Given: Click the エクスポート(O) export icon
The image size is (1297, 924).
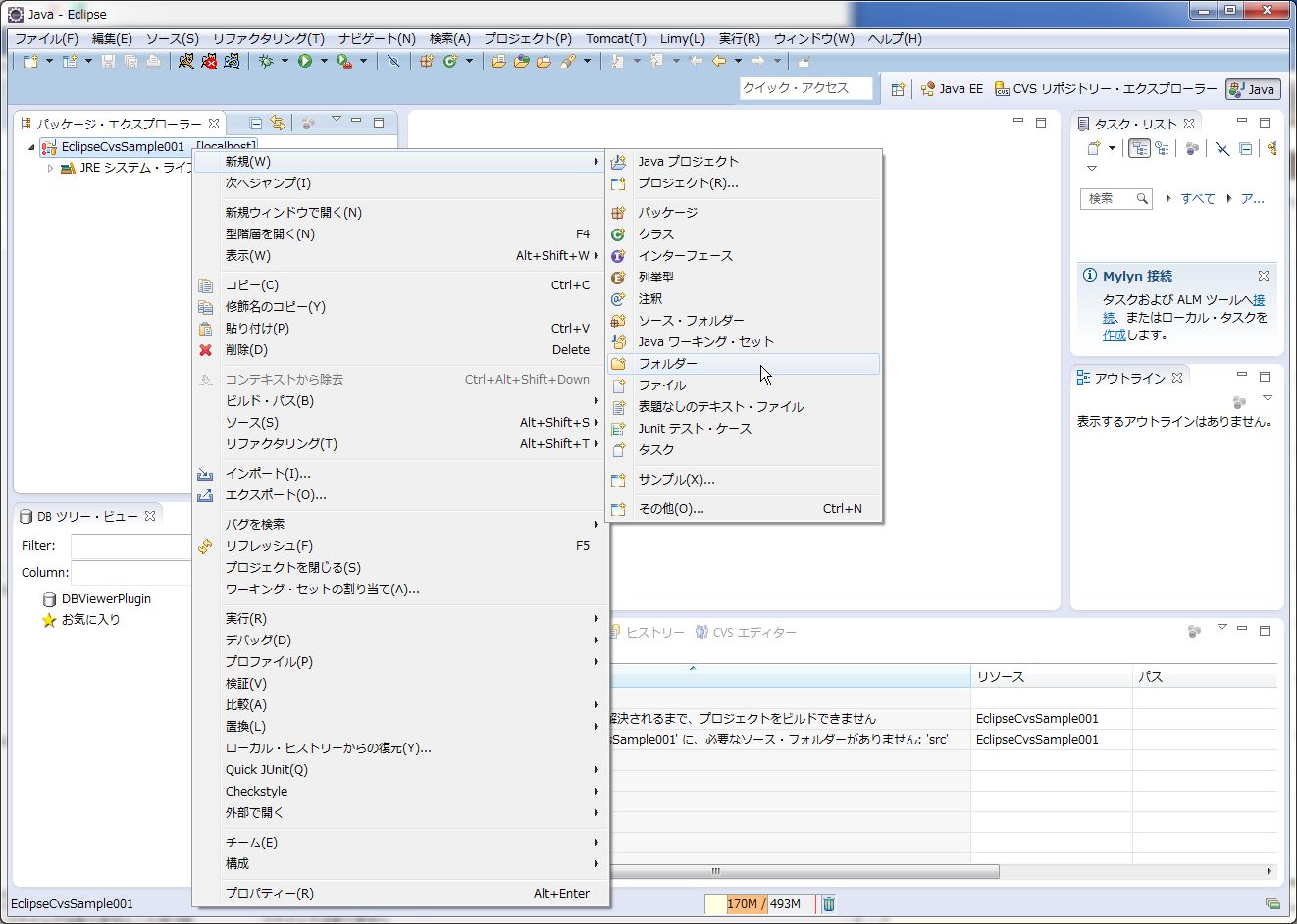Looking at the screenshot, I should pyautogui.click(x=205, y=494).
